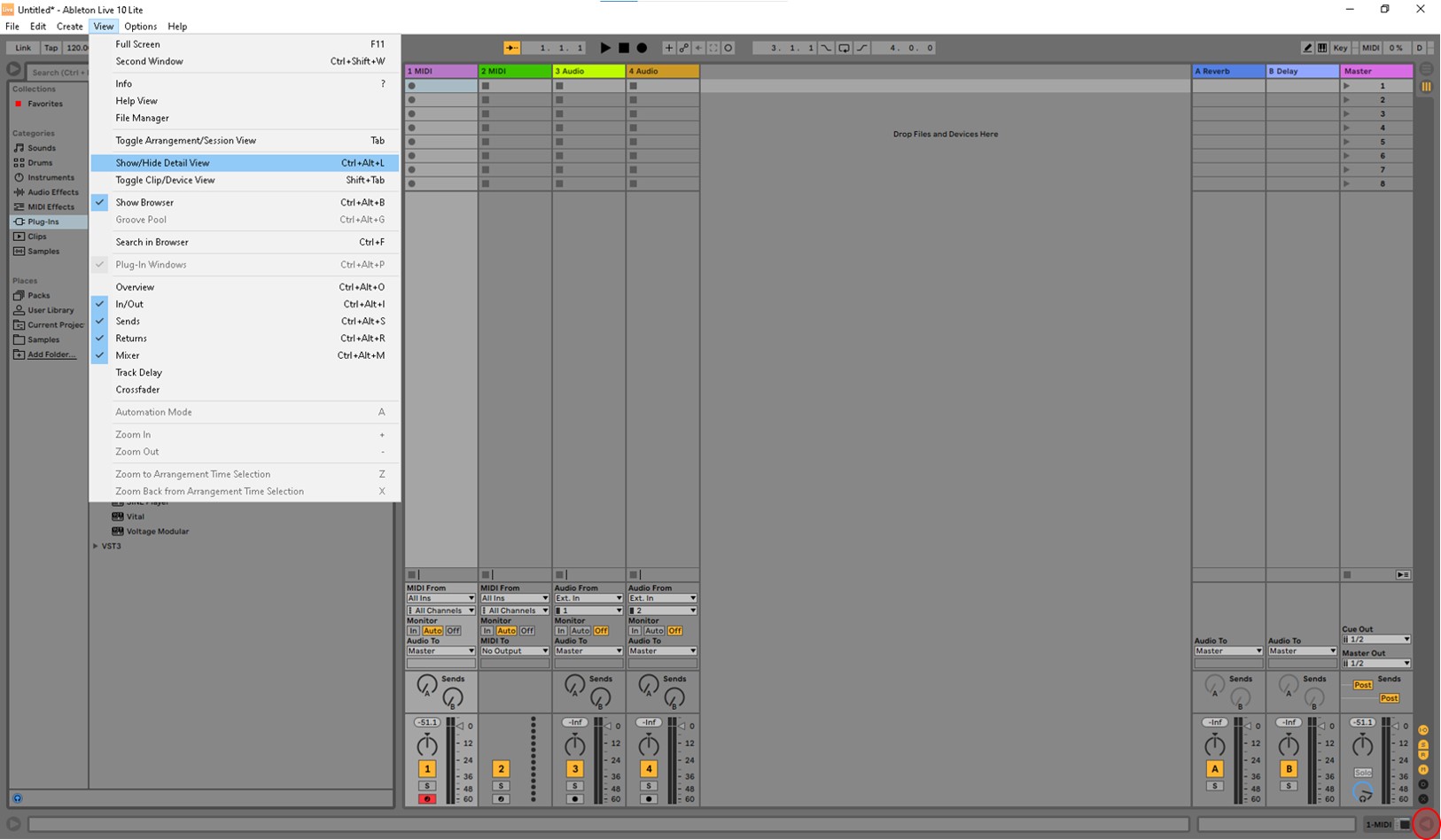Select the Session view selector icon
The height and width of the screenshot is (840, 1441).
pyautogui.click(x=1426, y=86)
